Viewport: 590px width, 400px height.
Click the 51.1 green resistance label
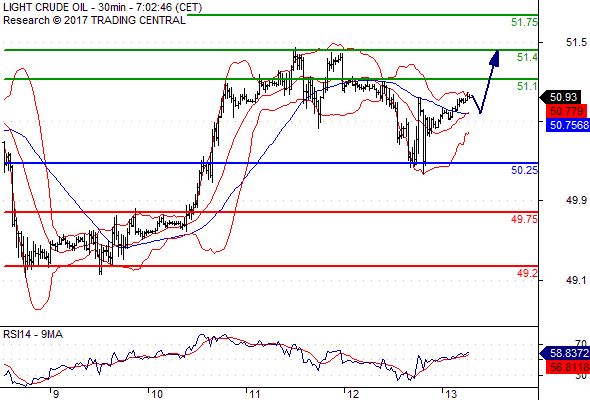click(527, 86)
